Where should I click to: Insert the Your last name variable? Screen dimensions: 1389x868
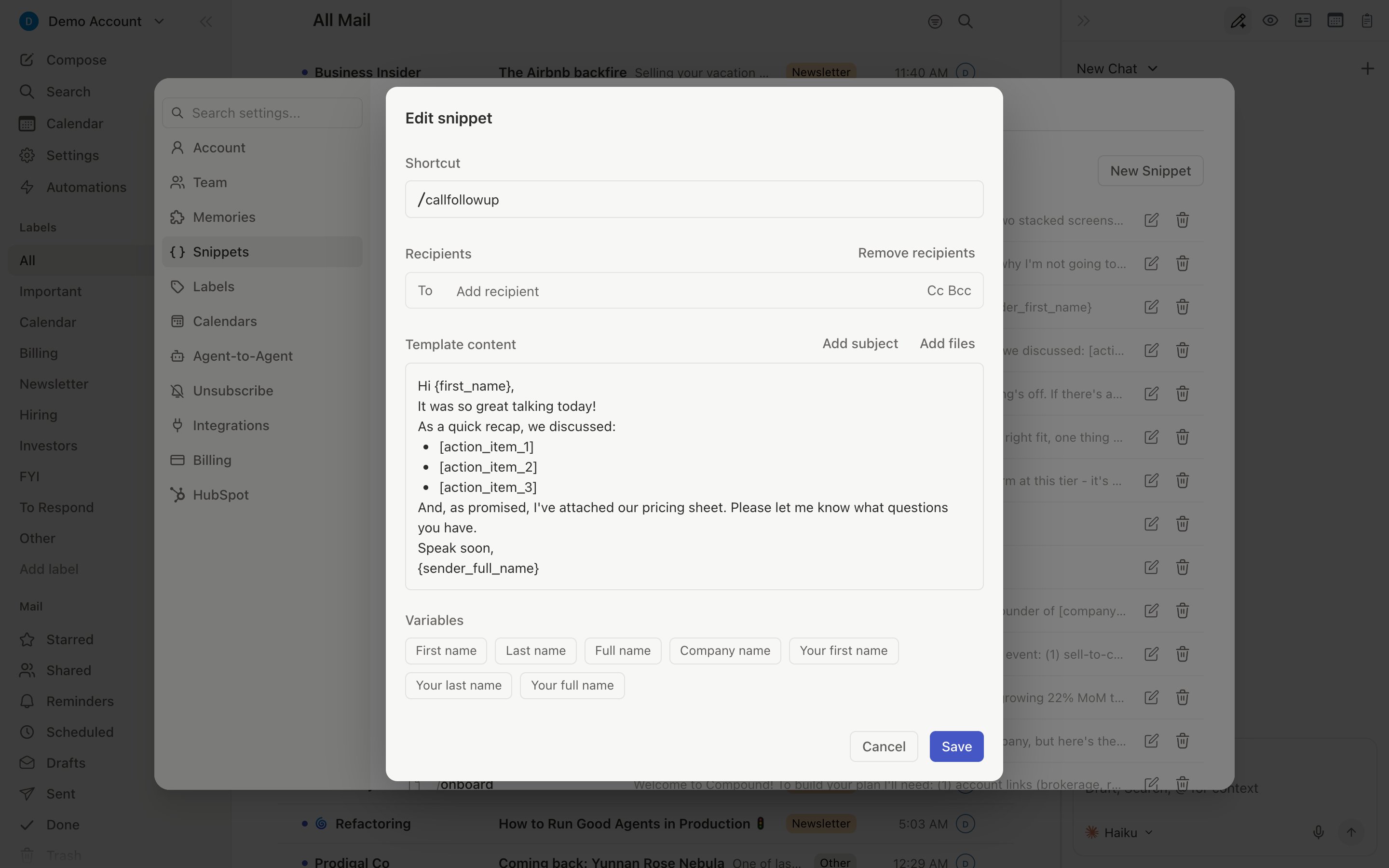pos(459,685)
